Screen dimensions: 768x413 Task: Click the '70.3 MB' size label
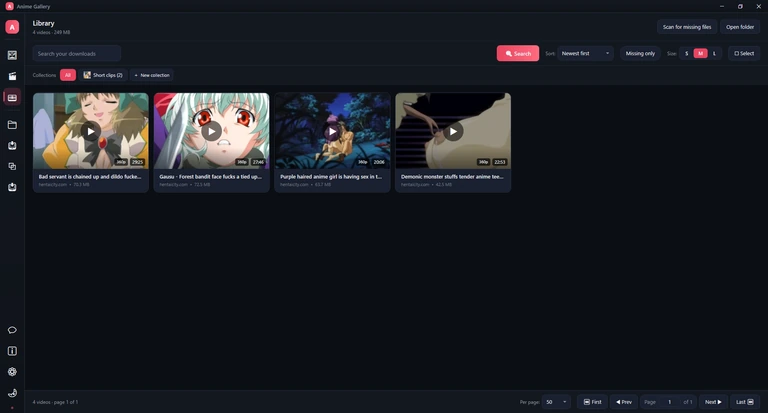coord(81,185)
